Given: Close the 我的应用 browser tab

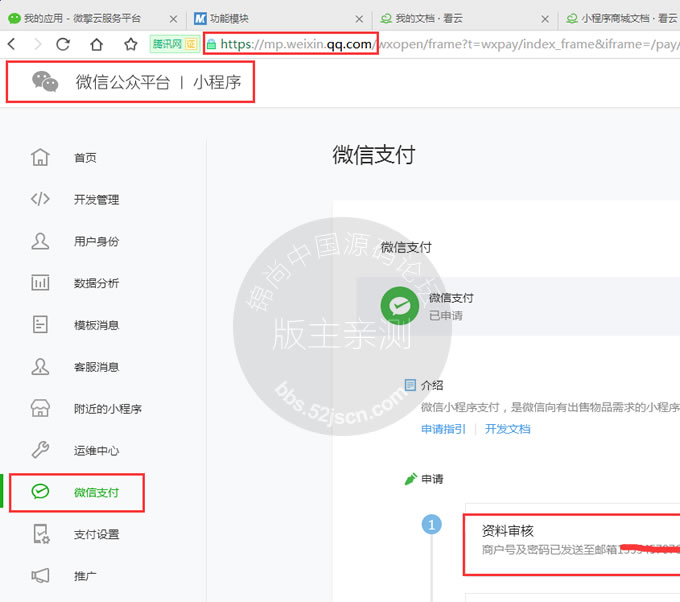Looking at the screenshot, I should click(173, 18).
